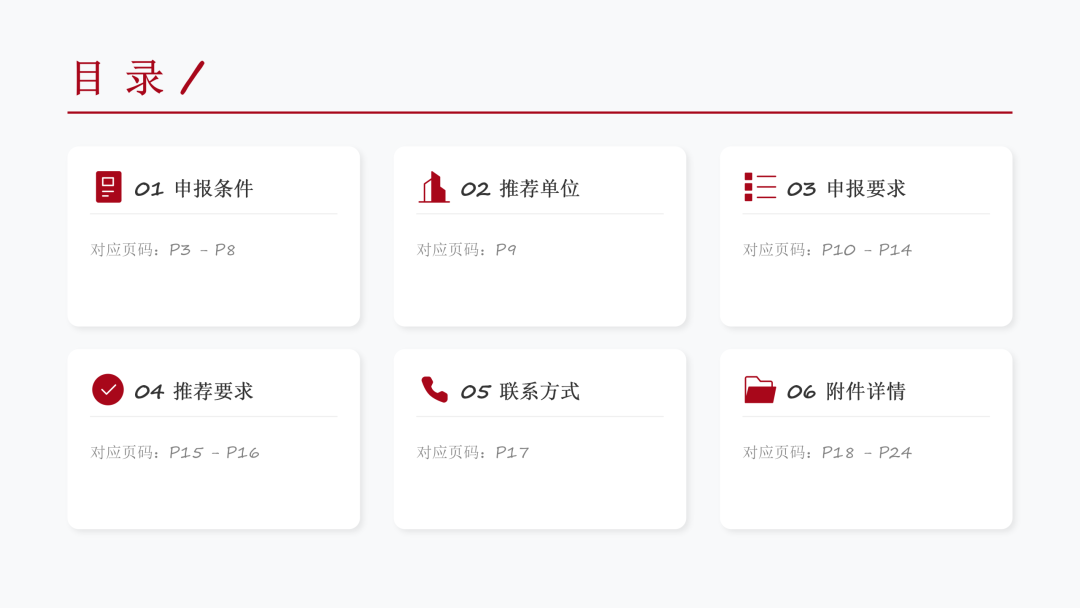
Task: Click the page range P15 - P16
Action: (x=214, y=453)
